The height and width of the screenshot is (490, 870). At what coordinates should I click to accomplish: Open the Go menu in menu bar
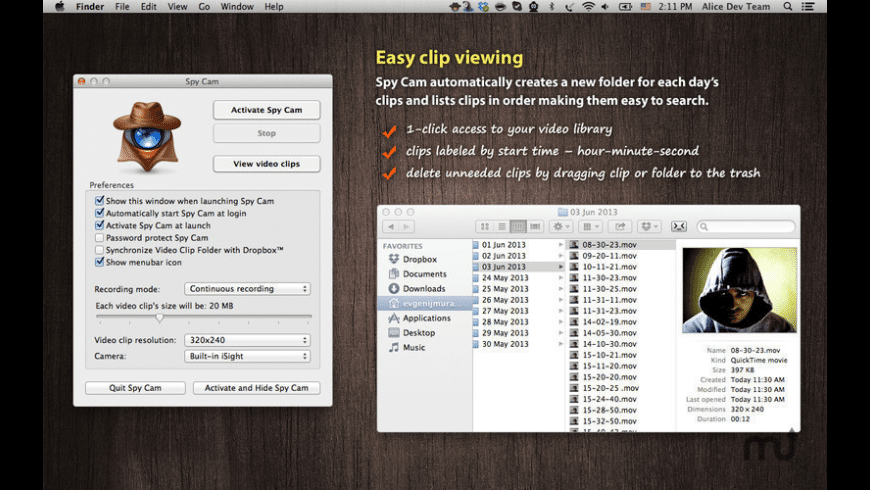click(204, 7)
